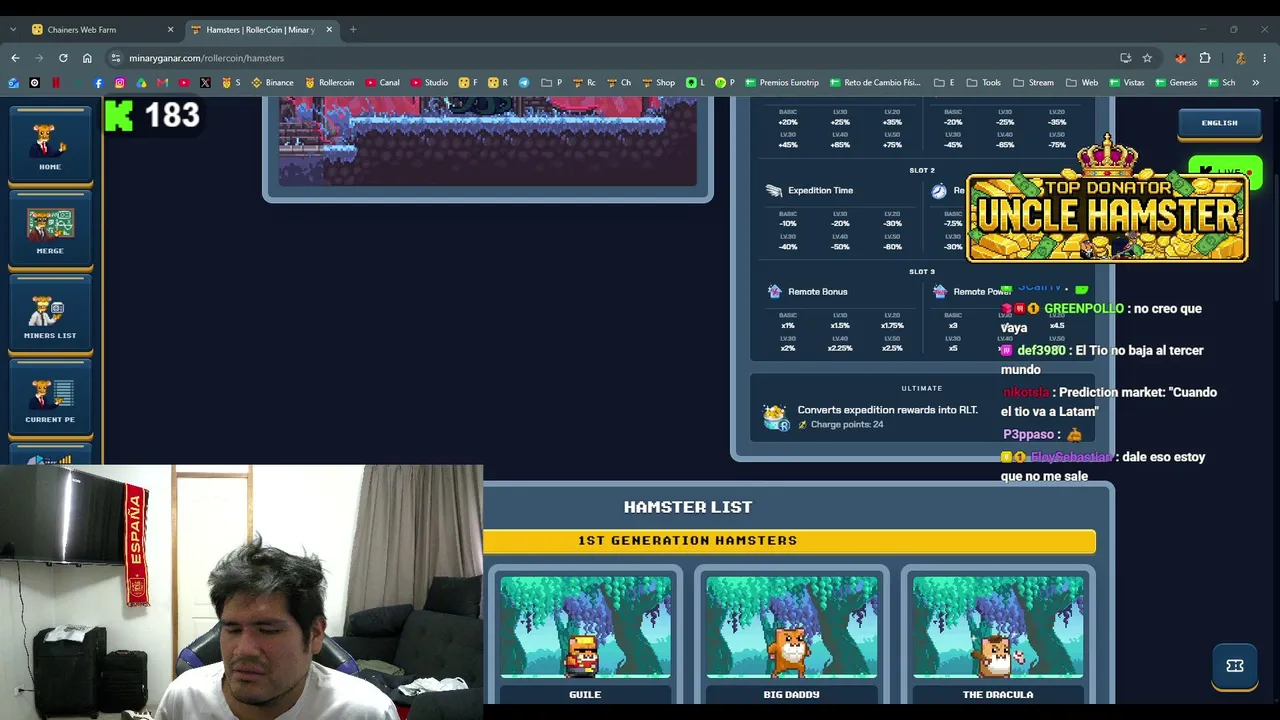Close the Chainers Web Farm tab

tap(170, 29)
